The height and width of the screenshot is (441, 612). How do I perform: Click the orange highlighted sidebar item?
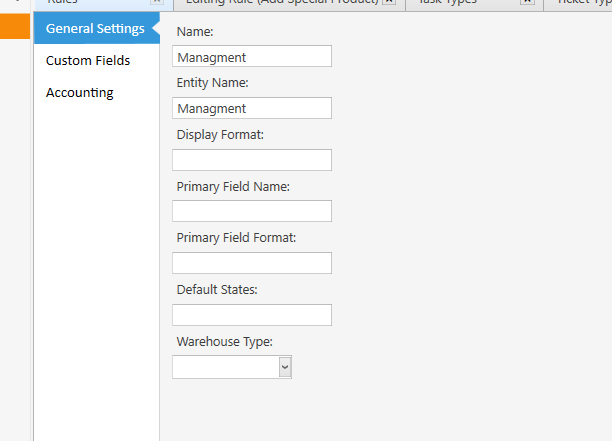[x=15, y=26]
